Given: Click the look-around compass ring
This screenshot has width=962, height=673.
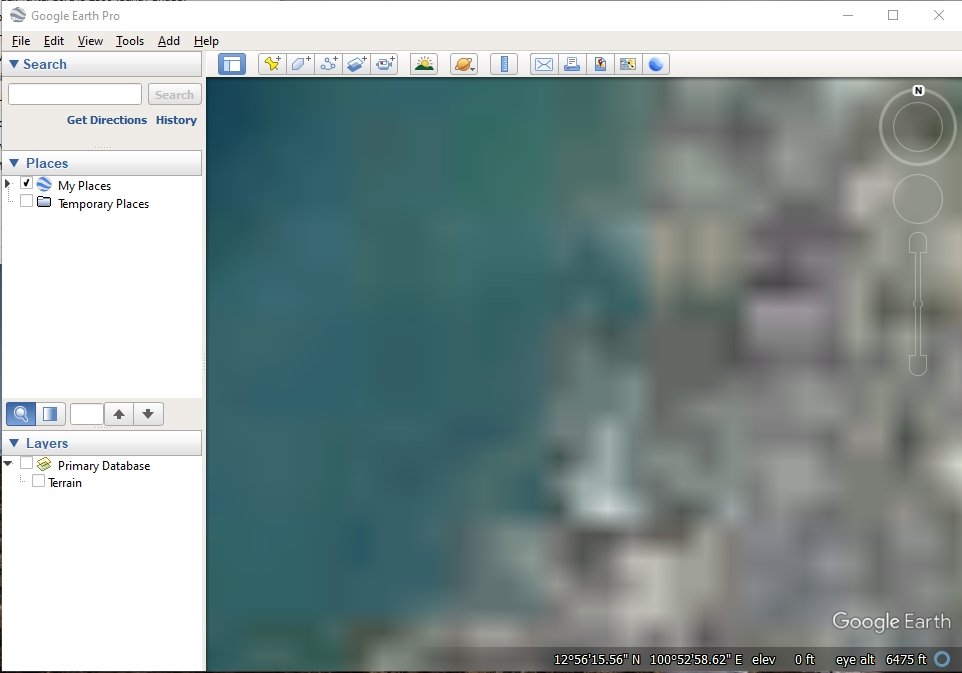Looking at the screenshot, I should pos(918,128).
